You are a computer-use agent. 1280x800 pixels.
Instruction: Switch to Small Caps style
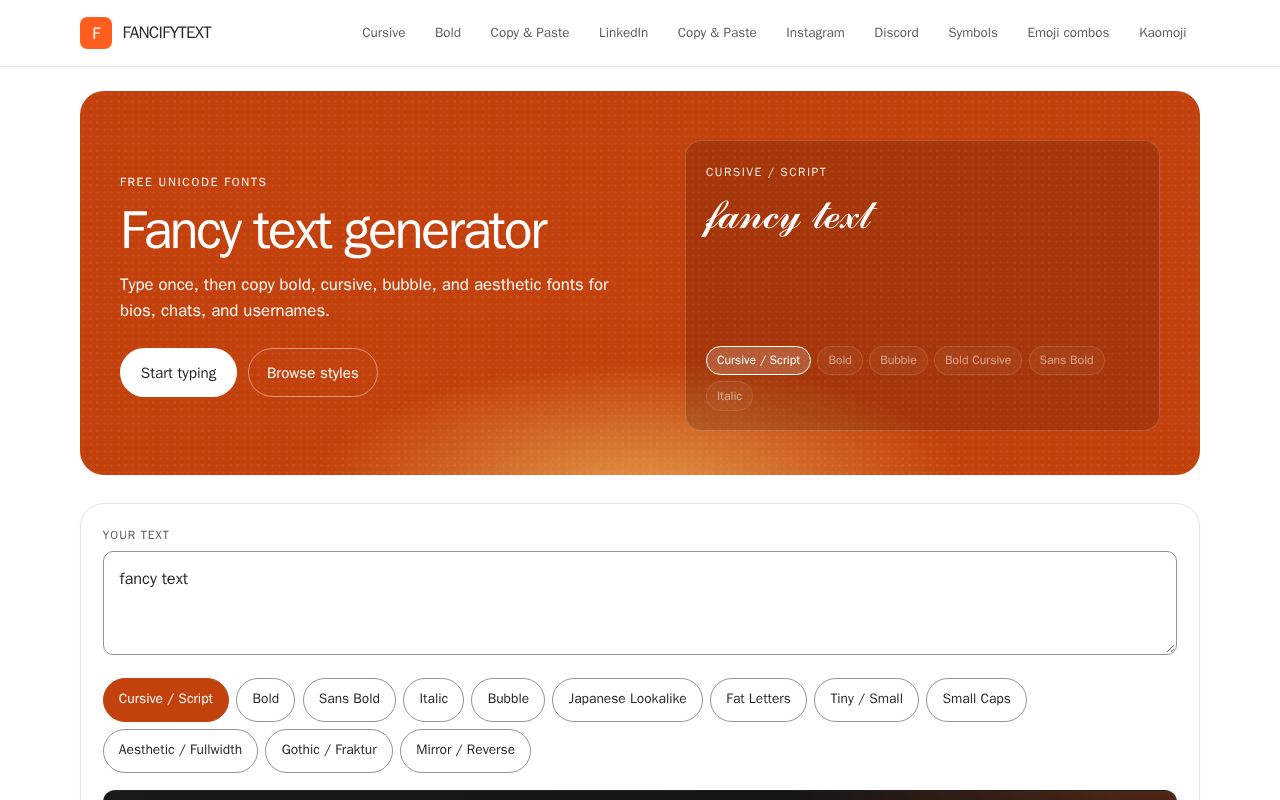tap(976, 700)
